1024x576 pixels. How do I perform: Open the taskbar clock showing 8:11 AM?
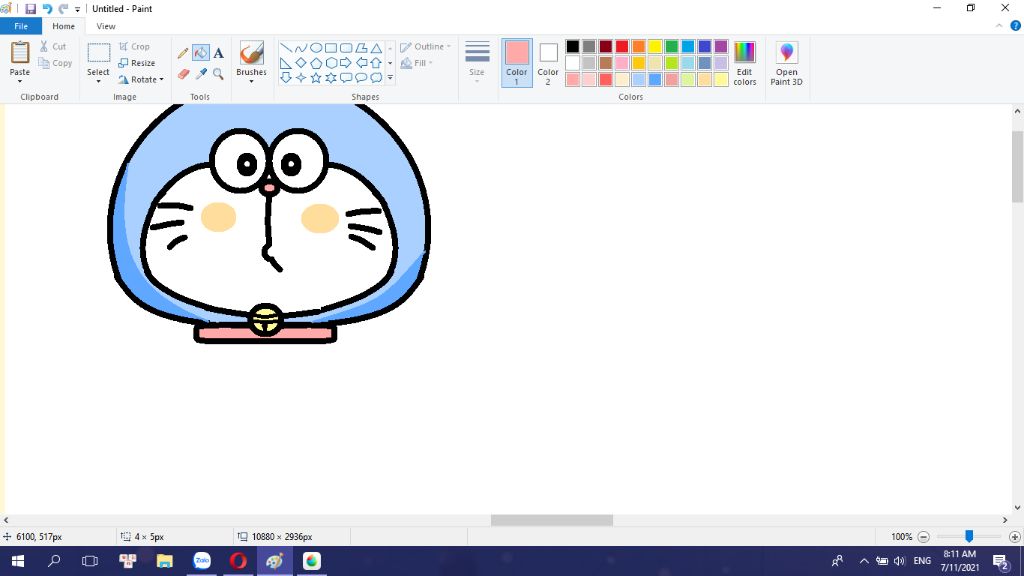point(959,561)
